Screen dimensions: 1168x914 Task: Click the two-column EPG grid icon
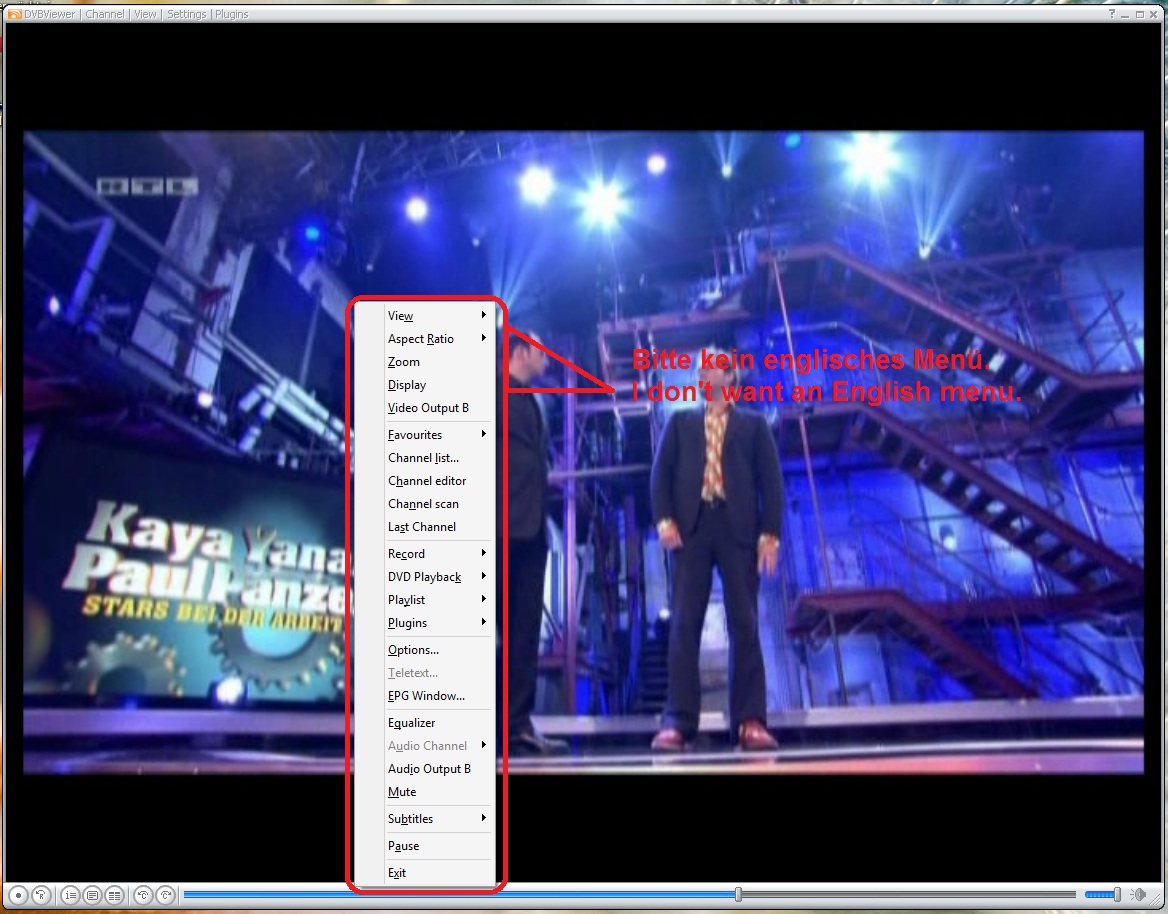pos(115,895)
